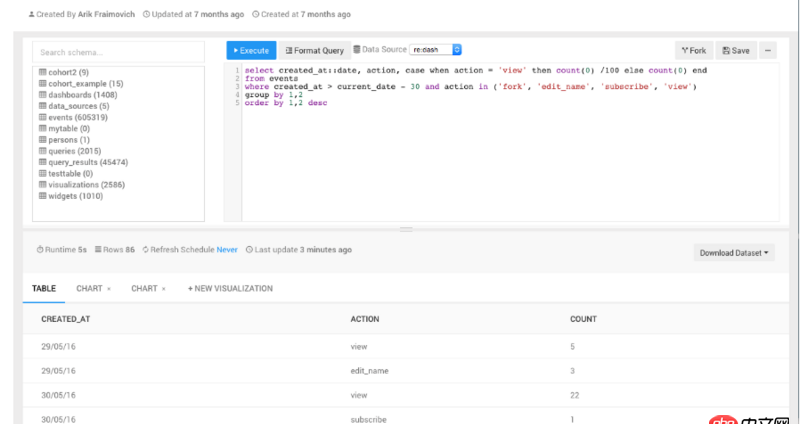
Task: Grab the editor resize handle below the query
Action: click(x=405, y=229)
